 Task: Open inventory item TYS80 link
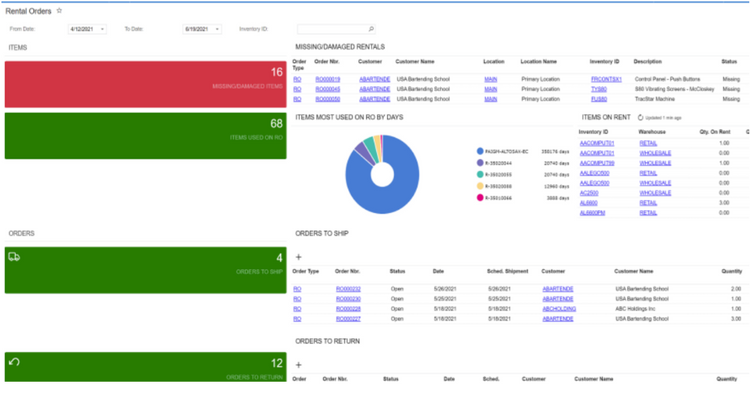pyautogui.click(x=599, y=89)
